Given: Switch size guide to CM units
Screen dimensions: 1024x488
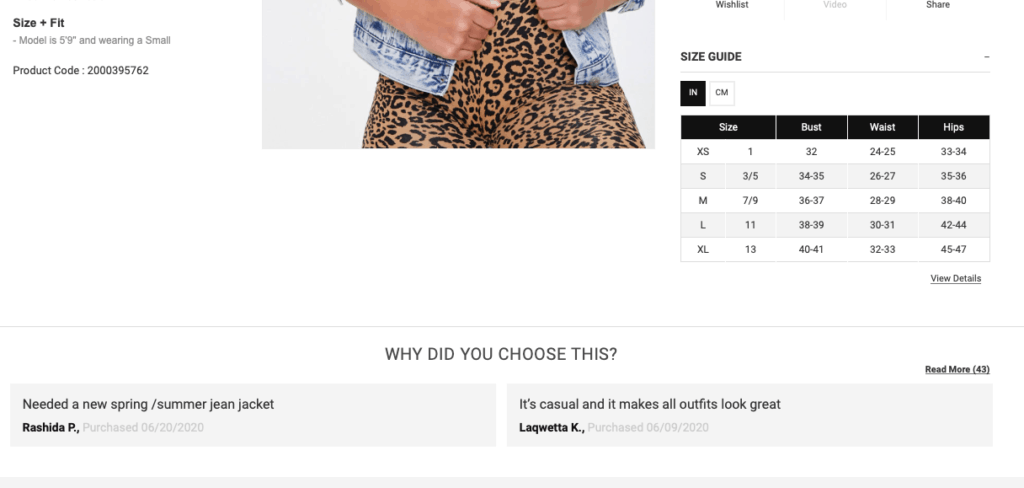Looking at the screenshot, I should (x=722, y=93).
